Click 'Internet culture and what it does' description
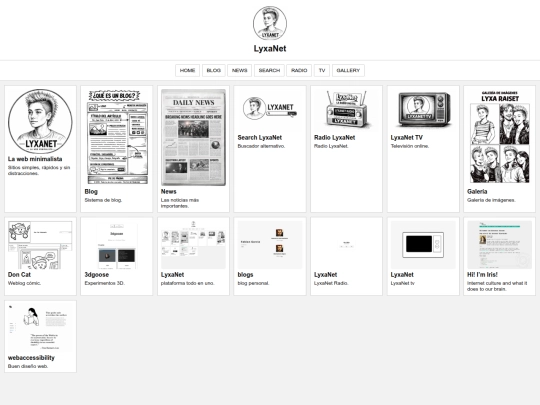Image resolution: width=540 pixels, height=405 pixels. tap(497, 286)
